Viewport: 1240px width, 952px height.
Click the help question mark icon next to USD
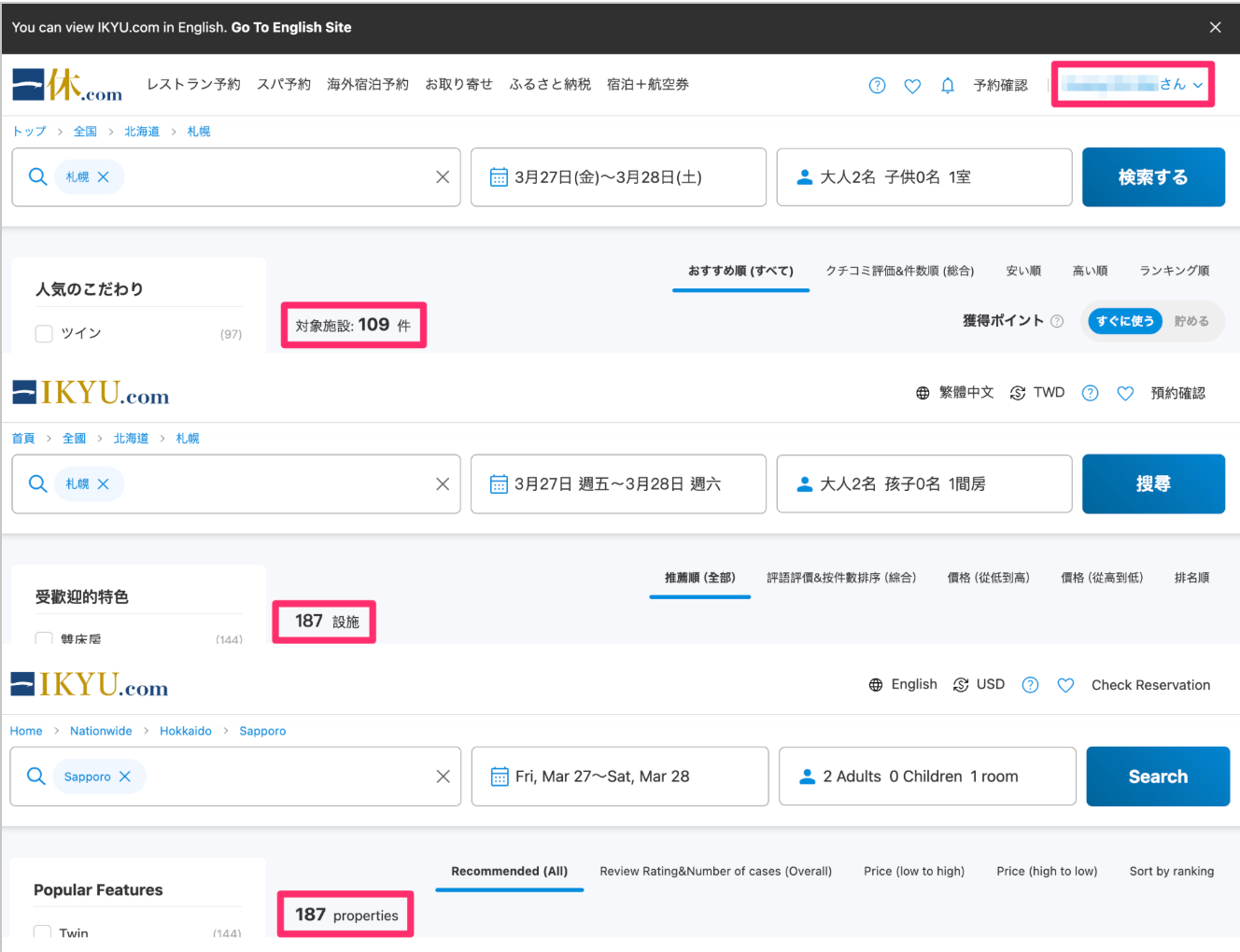pos(1030,684)
